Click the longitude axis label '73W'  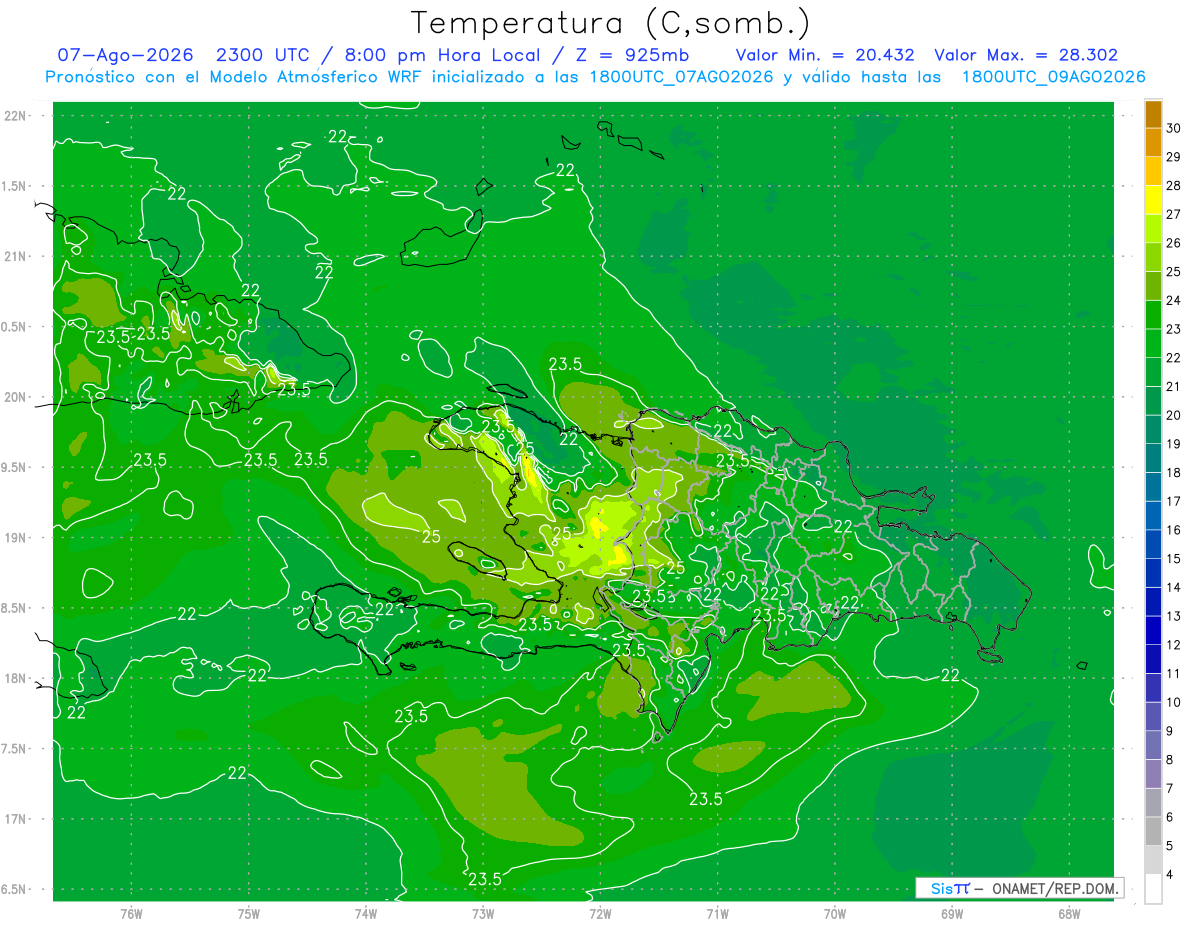tap(483, 913)
